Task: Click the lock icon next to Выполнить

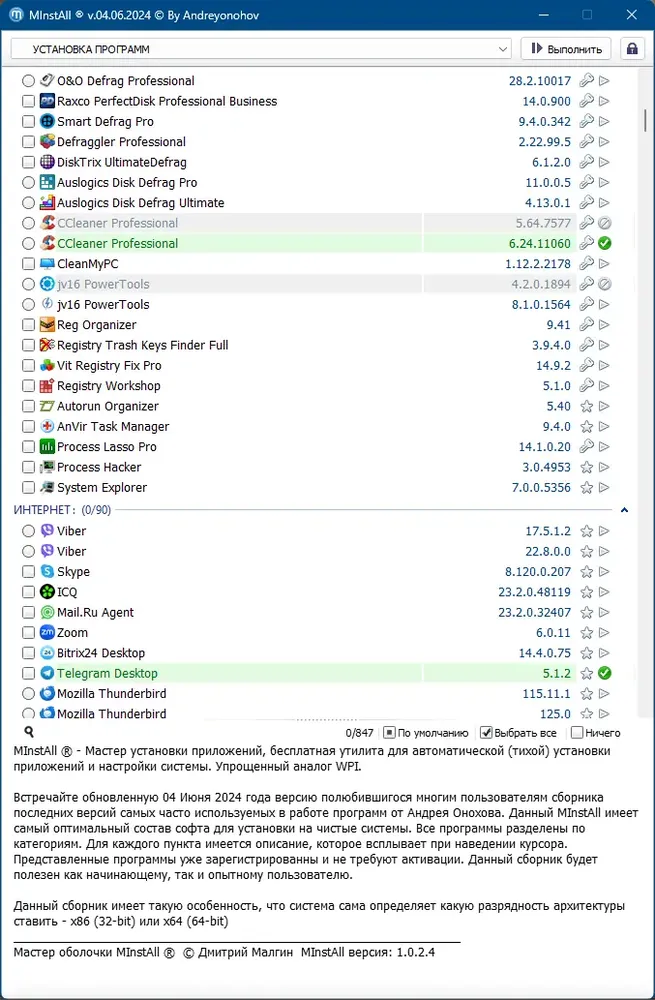Action: [632, 49]
